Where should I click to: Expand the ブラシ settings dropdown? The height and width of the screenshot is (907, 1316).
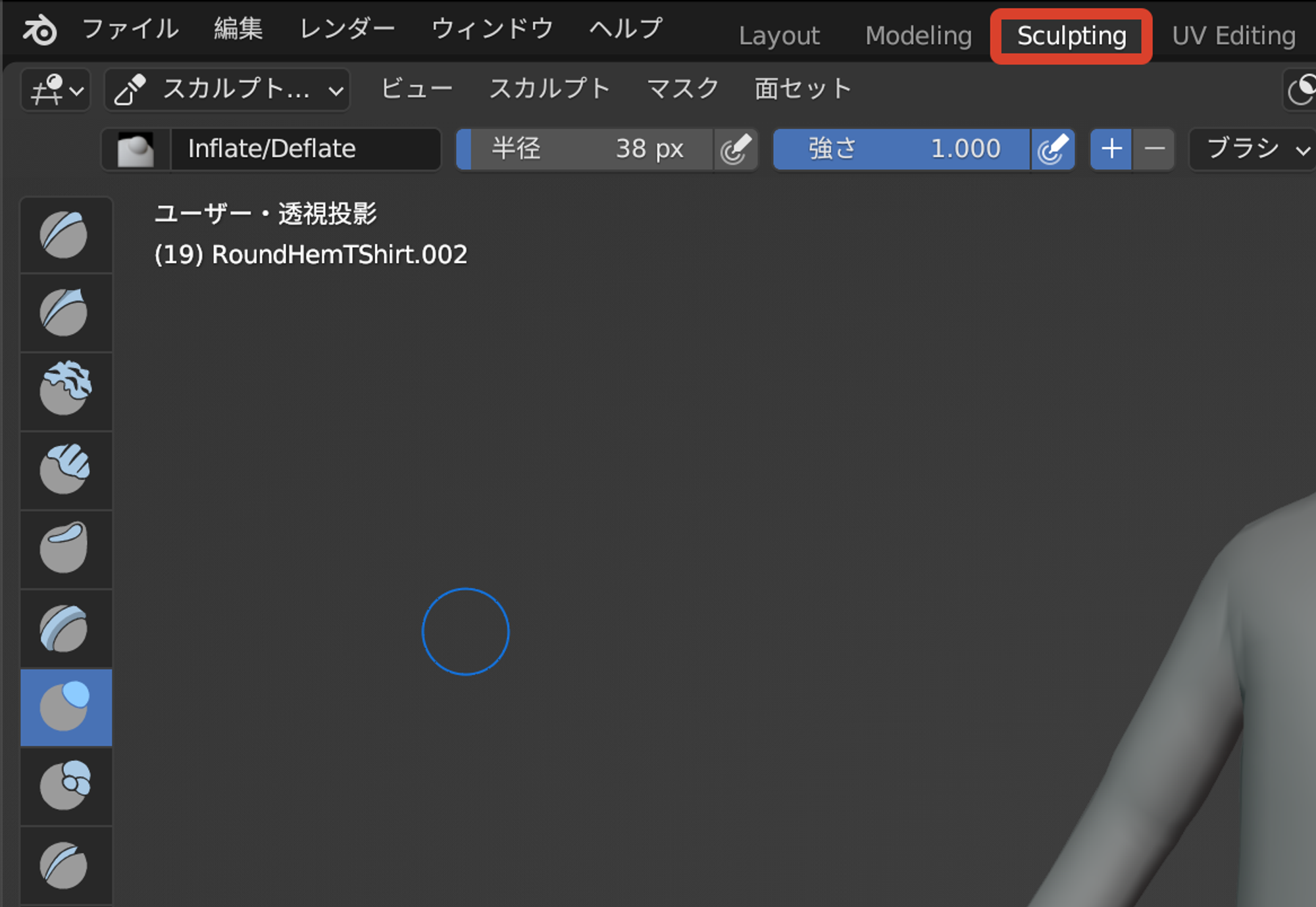(1254, 149)
